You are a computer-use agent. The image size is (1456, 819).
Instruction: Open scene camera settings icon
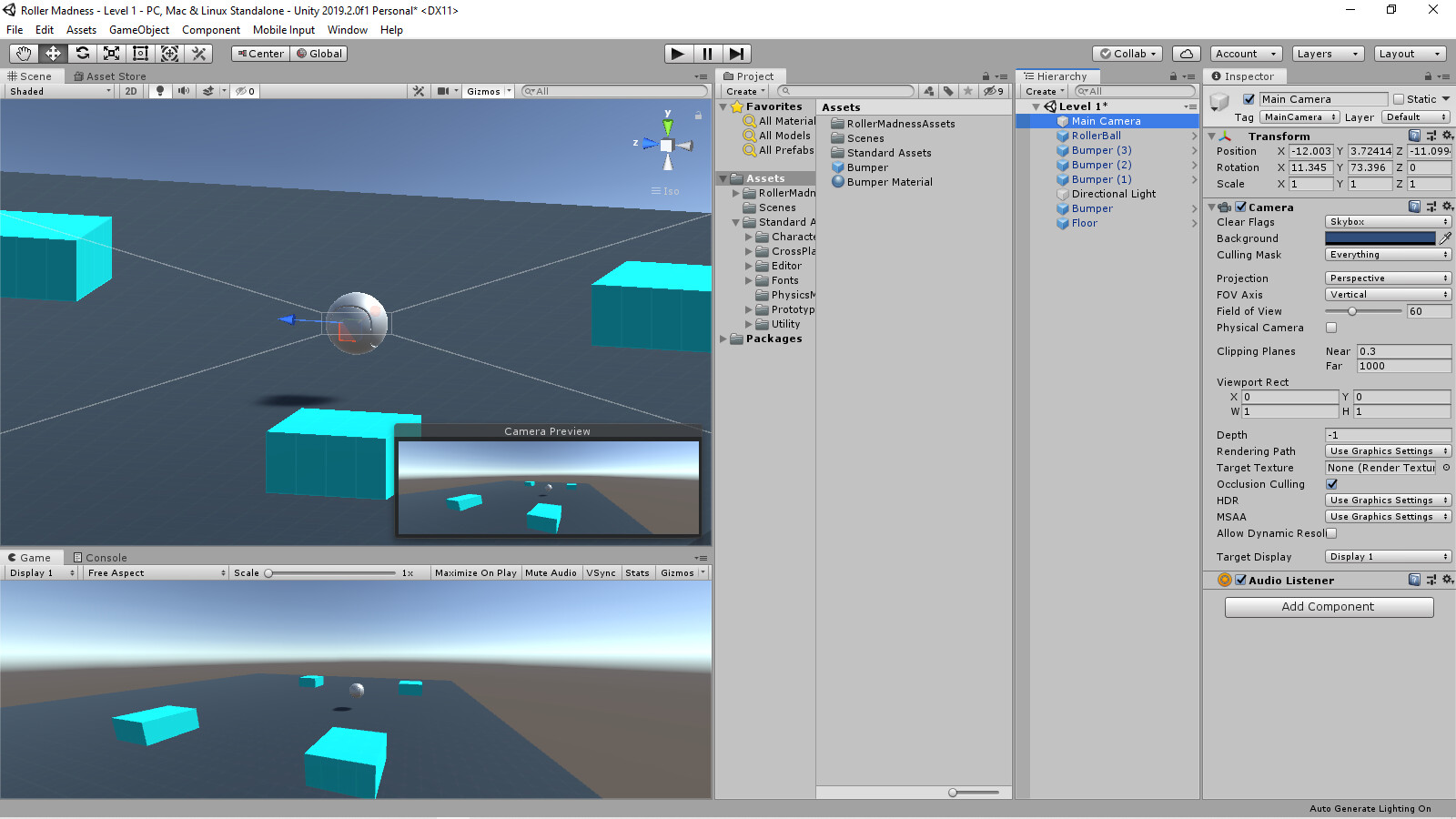[442, 91]
